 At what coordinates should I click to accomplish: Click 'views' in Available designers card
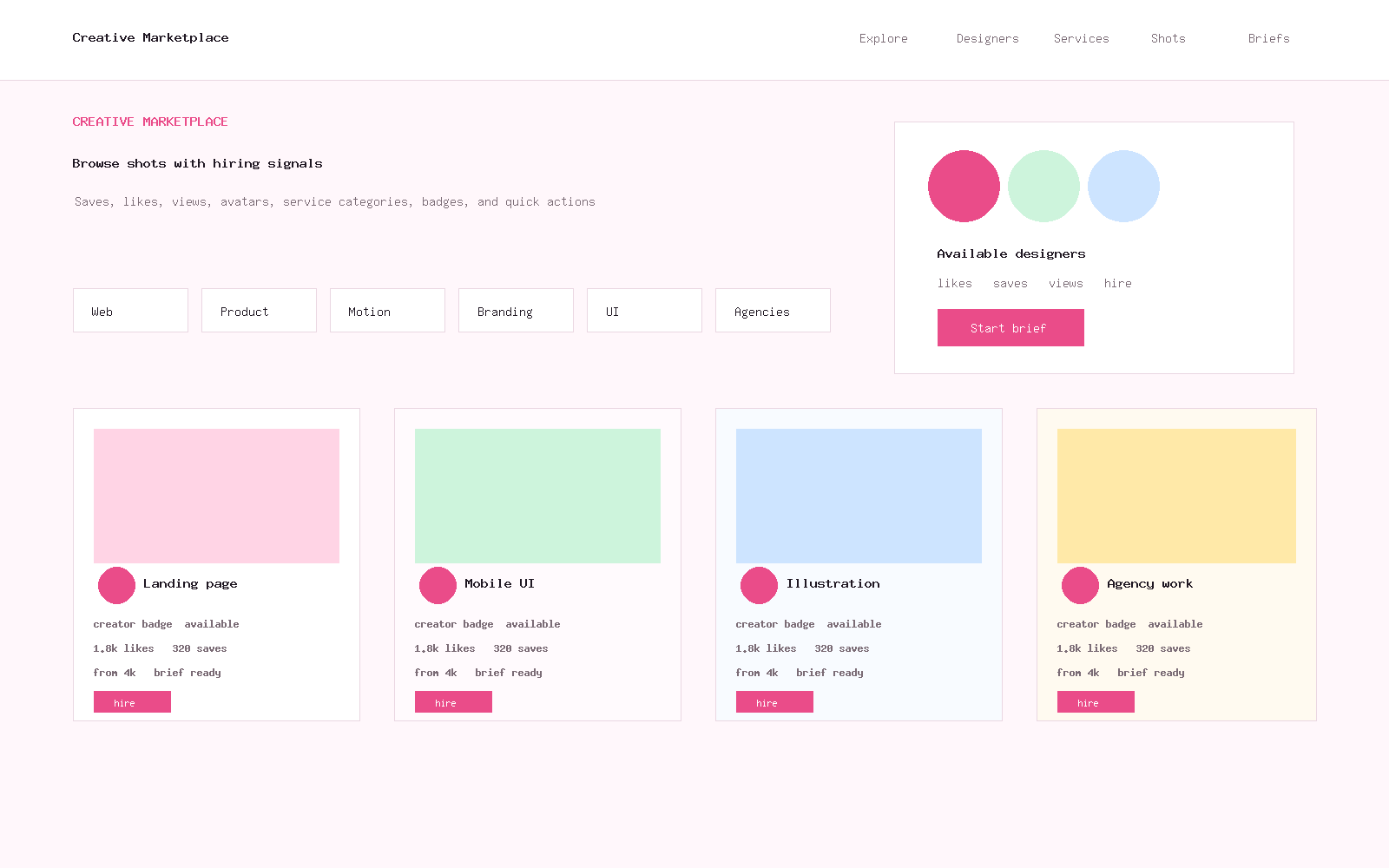(x=1066, y=284)
